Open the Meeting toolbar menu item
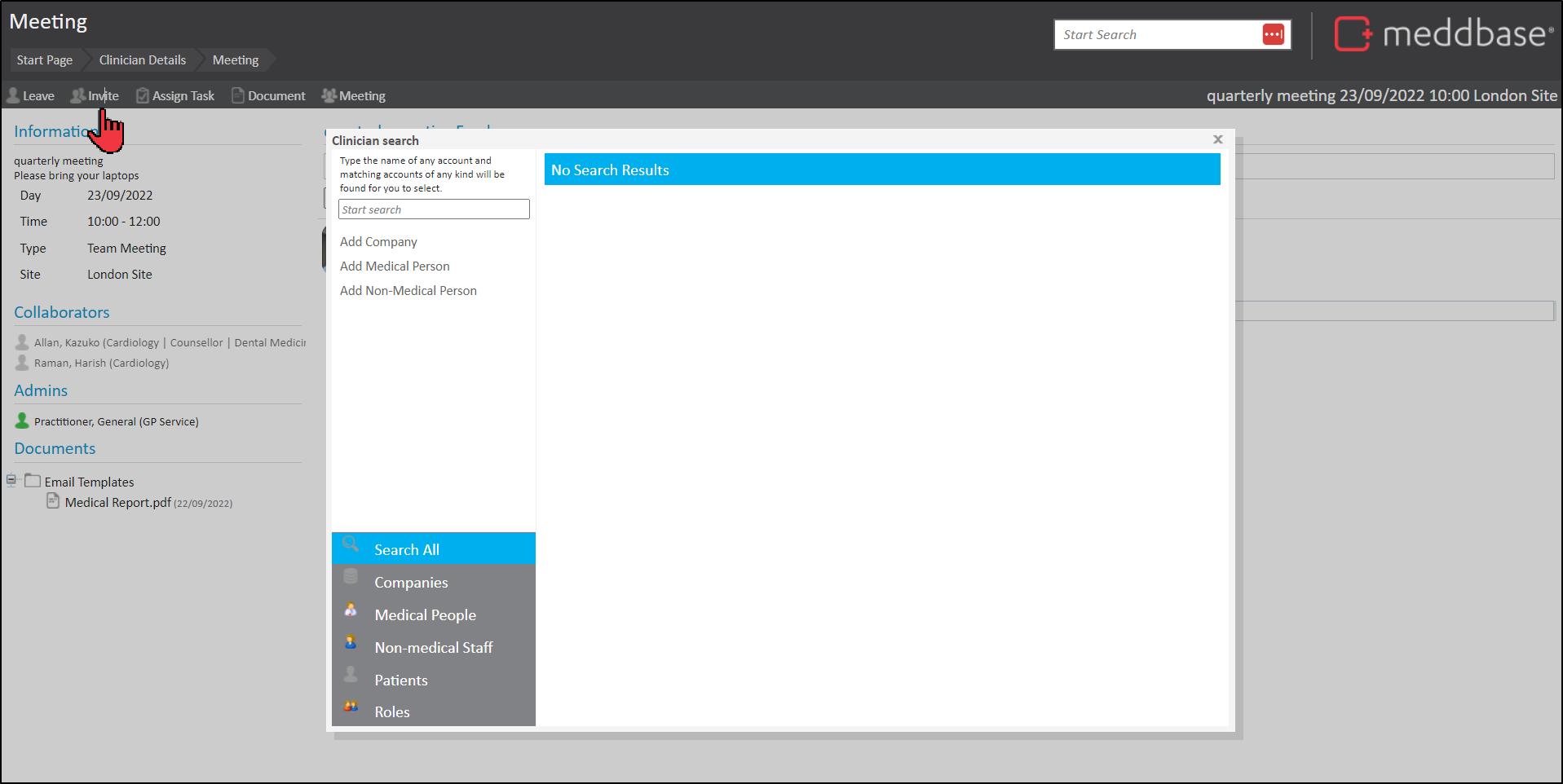 (x=353, y=96)
